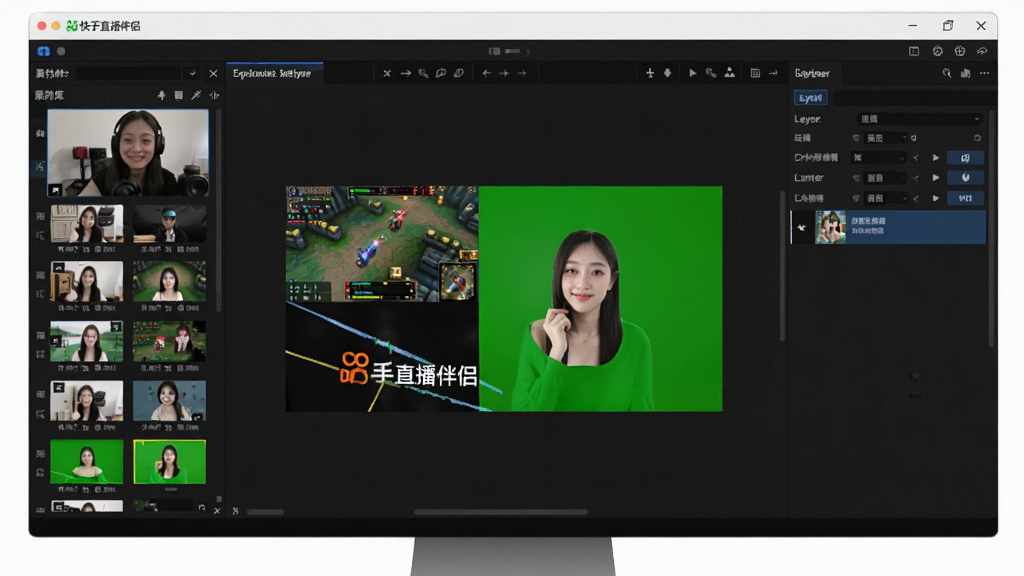Open the square list icon in the preview toolbar
The image size is (1024, 576).
click(x=755, y=73)
